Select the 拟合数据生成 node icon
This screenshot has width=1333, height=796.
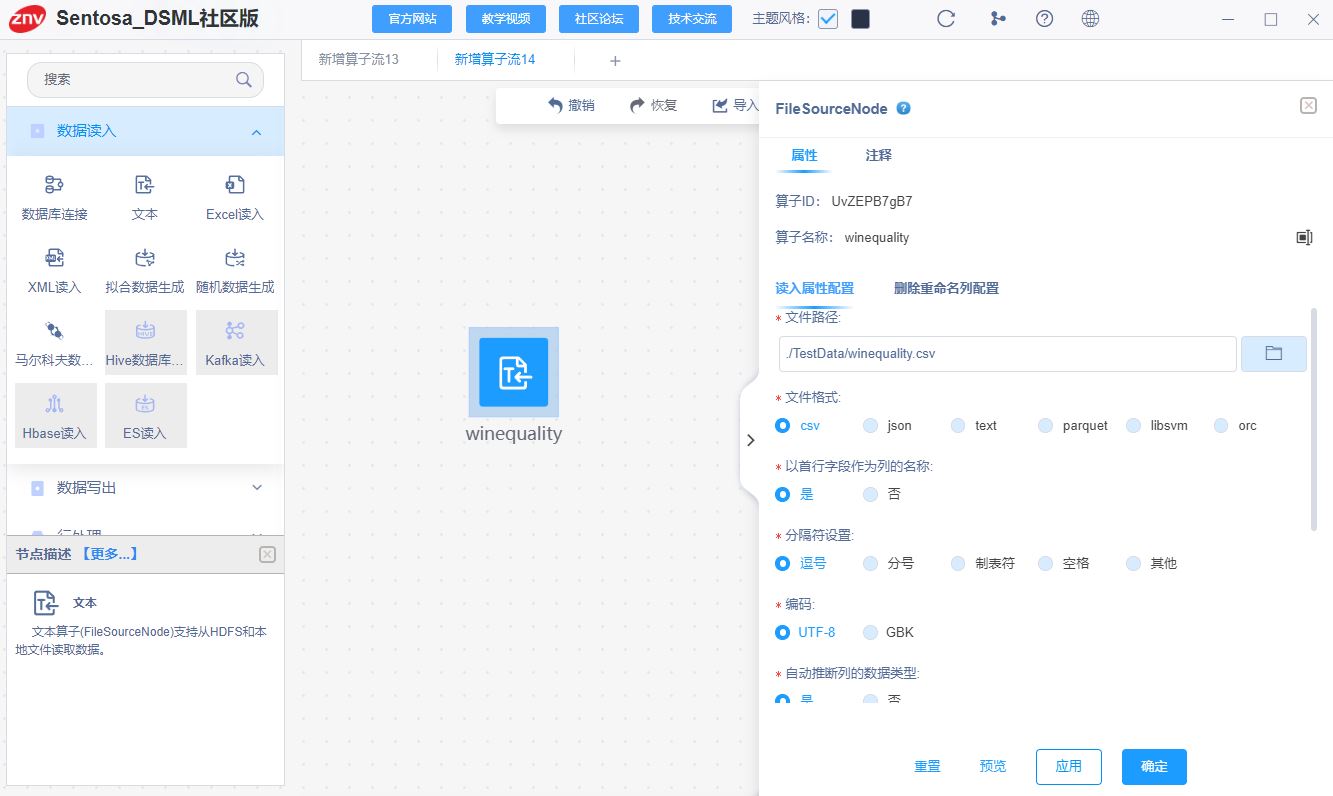tap(145, 258)
